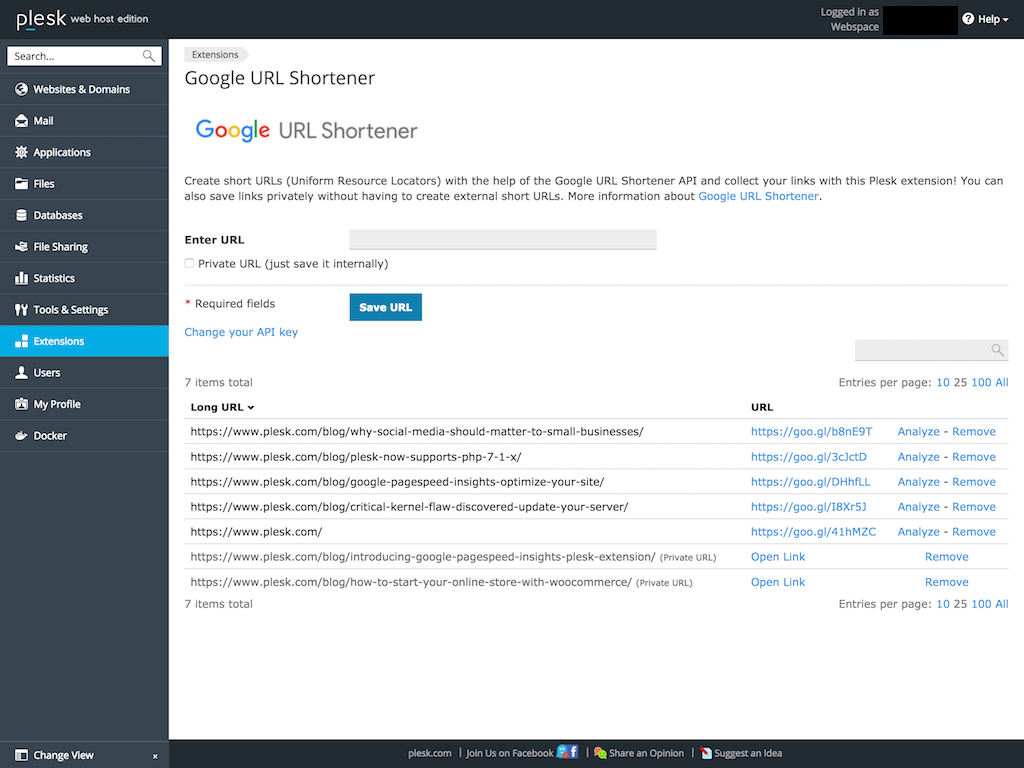
Task: Sort by Long URL column arrow
Action: click(251, 408)
